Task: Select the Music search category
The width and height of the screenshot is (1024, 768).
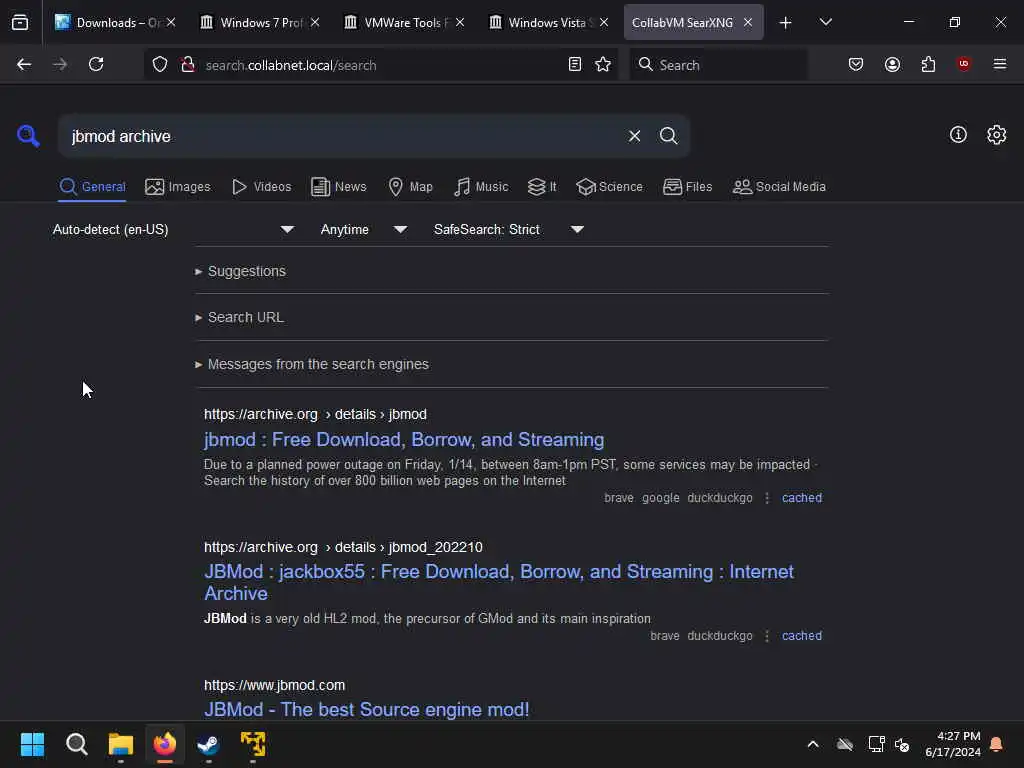Action: [481, 187]
